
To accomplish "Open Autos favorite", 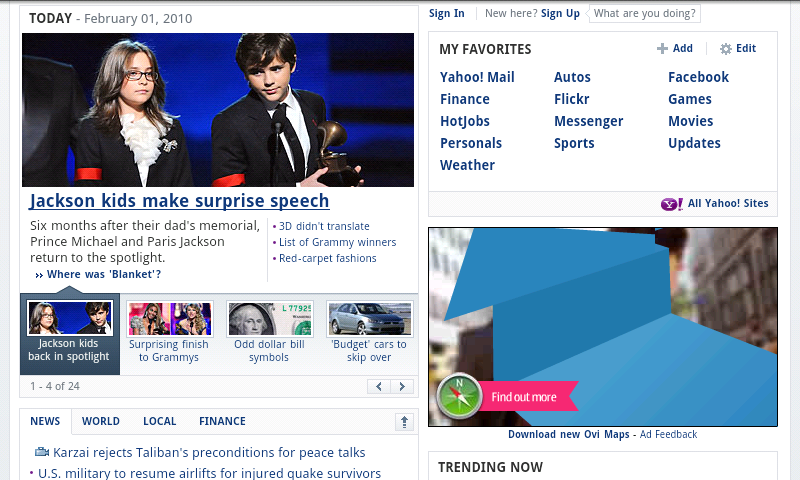I will (572, 77).
